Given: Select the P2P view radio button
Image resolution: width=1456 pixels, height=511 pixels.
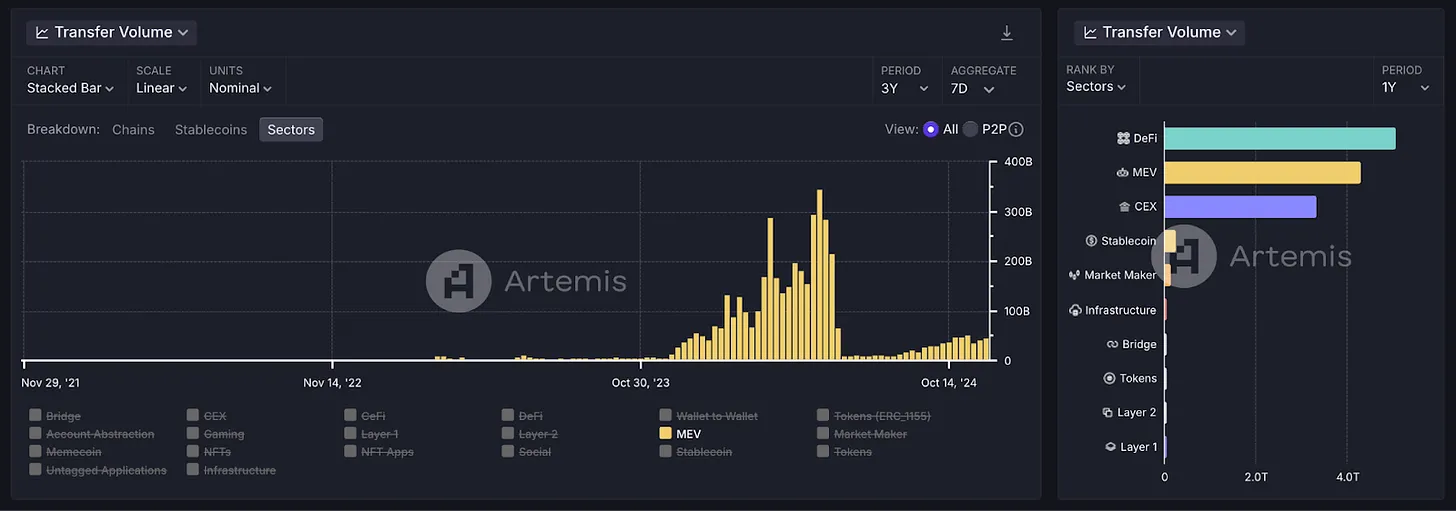Looking at the screenshot, I should point(970,130).
